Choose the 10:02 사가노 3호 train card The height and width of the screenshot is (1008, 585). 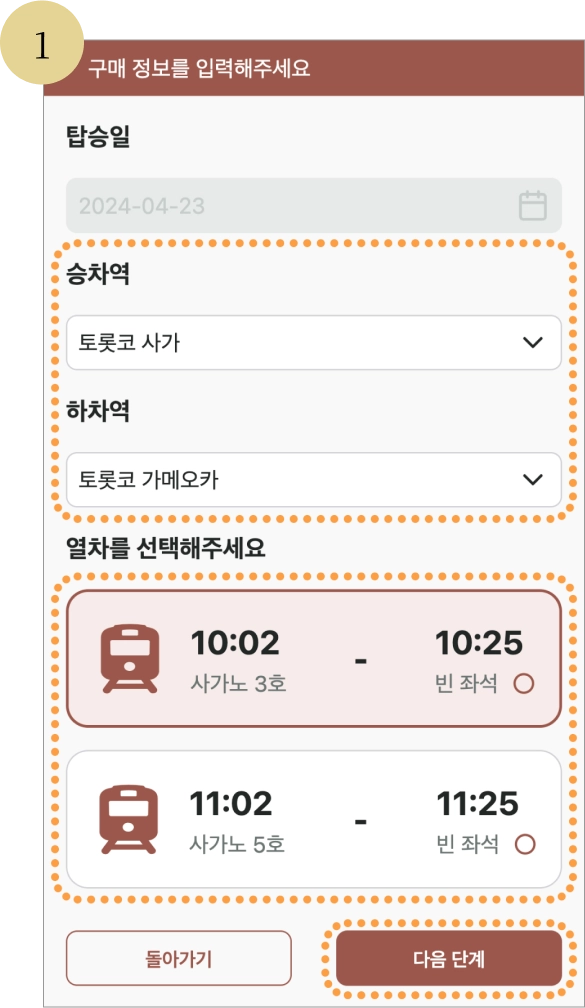point(314,659)
